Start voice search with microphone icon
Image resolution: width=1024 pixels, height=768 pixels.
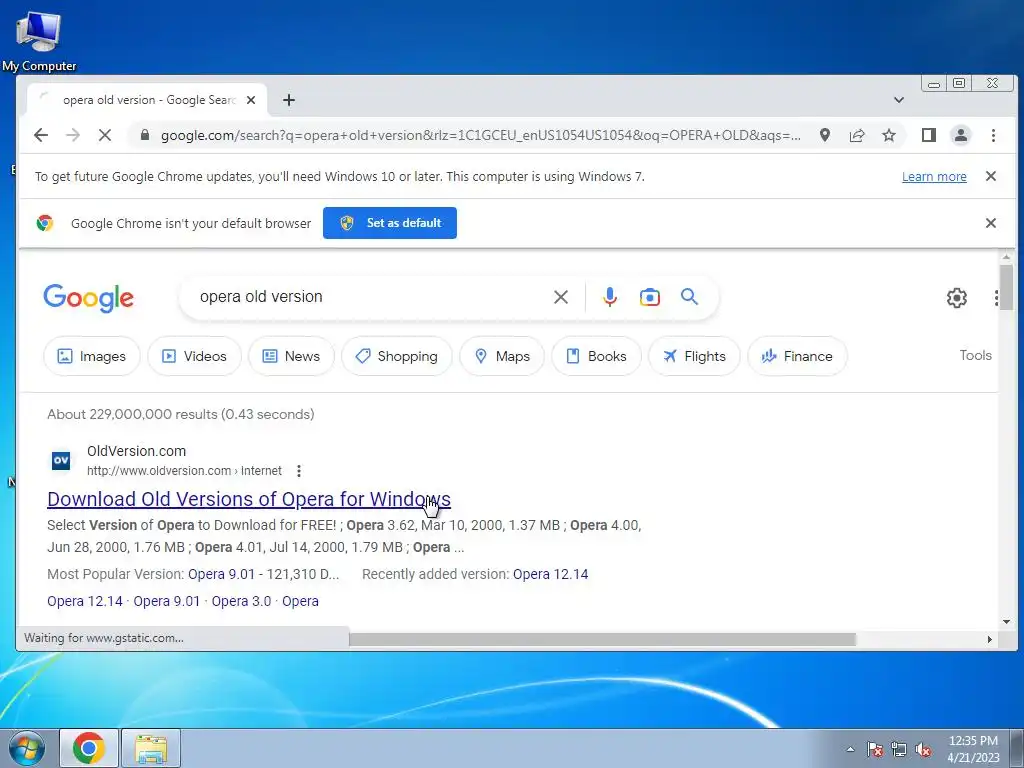(609, 297)
